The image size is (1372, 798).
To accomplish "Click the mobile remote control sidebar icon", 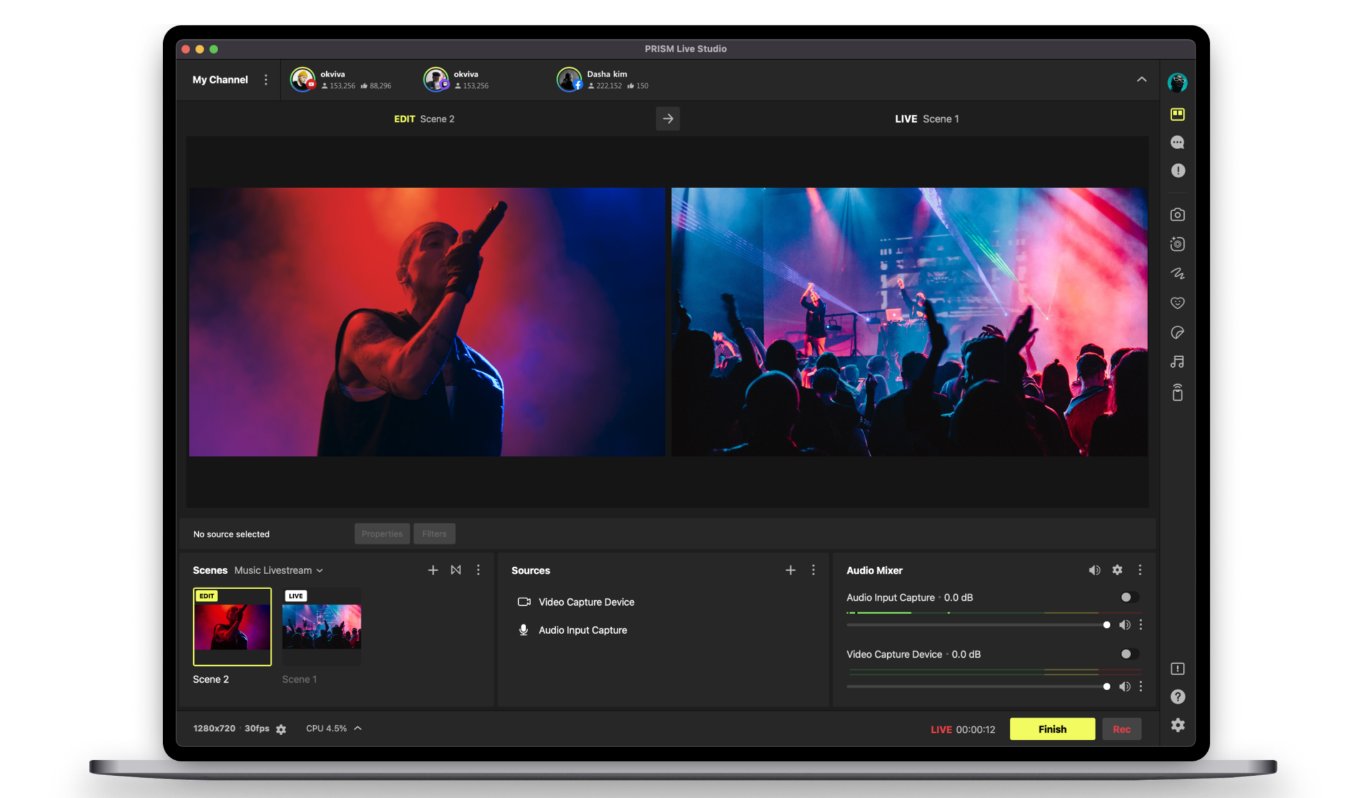I will coord(1177,392).
